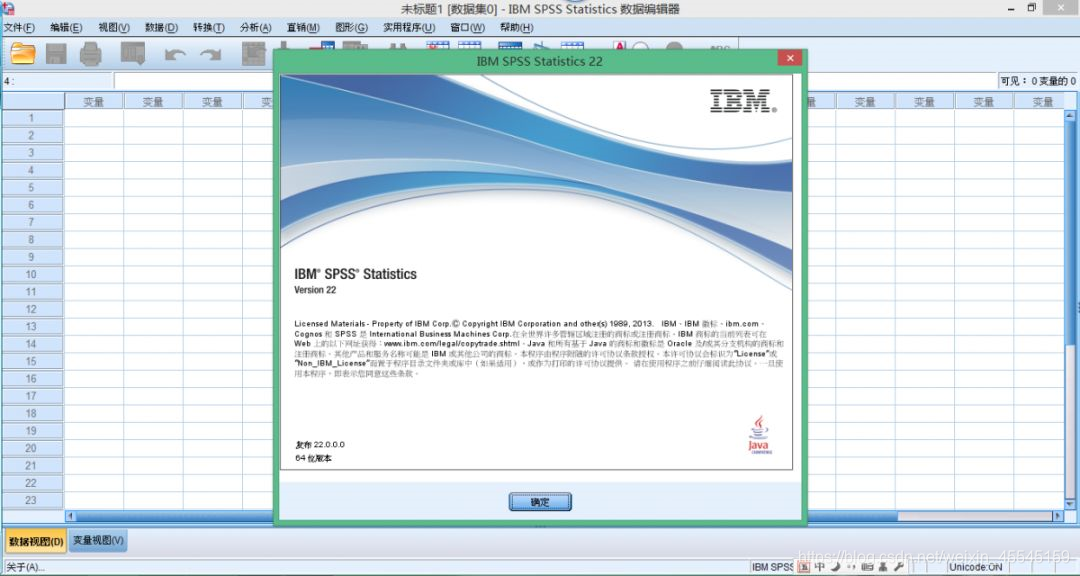The image size is (1080, 576).
Task: Open the 直销(M) menu
Action: [x=303, y=28]
